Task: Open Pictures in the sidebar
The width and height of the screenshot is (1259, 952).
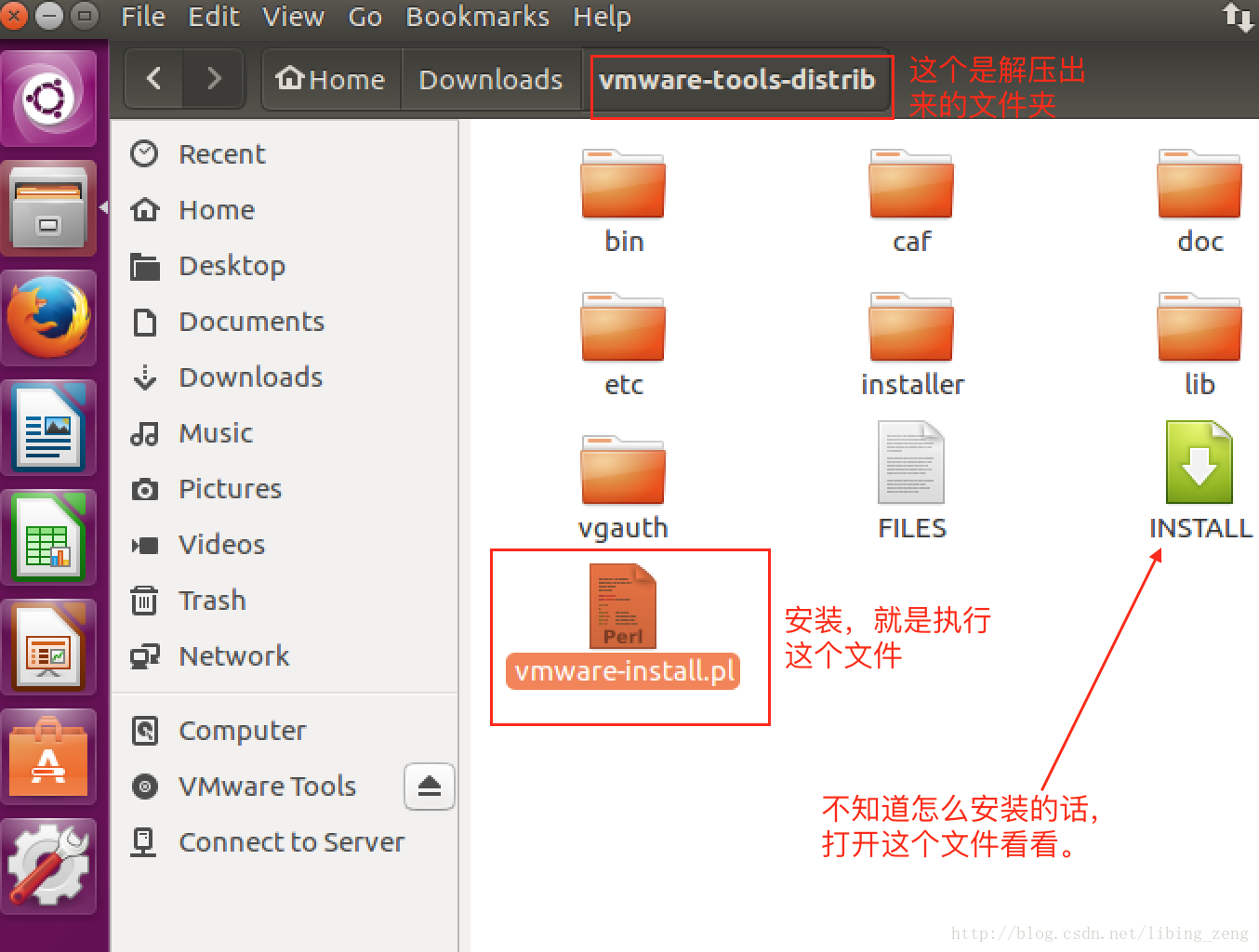Action: coord(285,488)
